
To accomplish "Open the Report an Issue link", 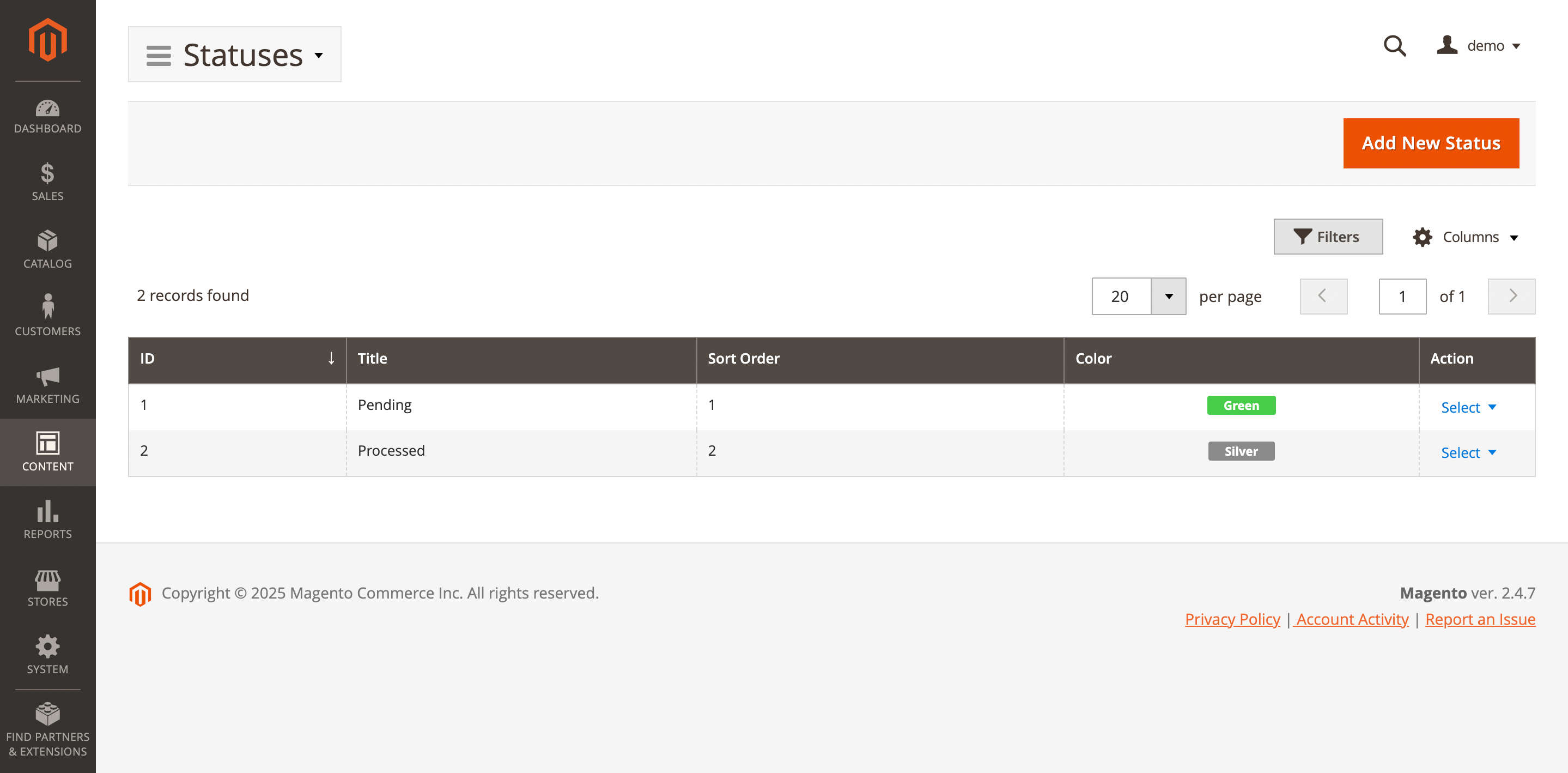I will pos(1480,619).
